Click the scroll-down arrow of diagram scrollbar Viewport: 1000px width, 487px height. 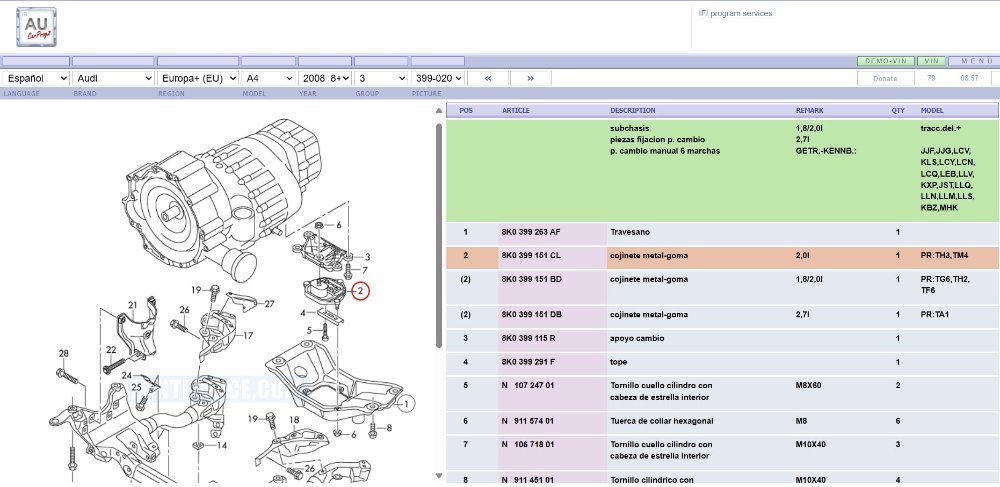(439, 476)
